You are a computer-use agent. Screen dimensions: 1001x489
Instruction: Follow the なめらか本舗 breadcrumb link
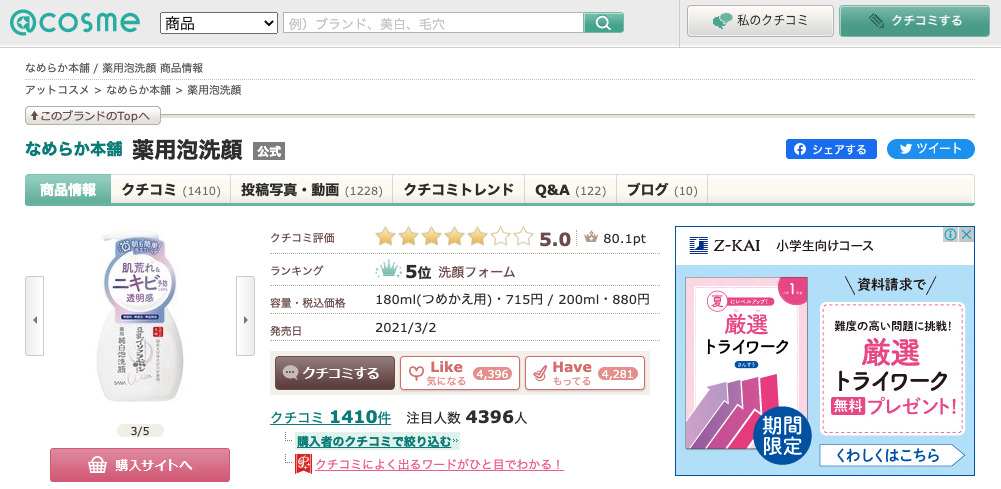coord(139,90)
